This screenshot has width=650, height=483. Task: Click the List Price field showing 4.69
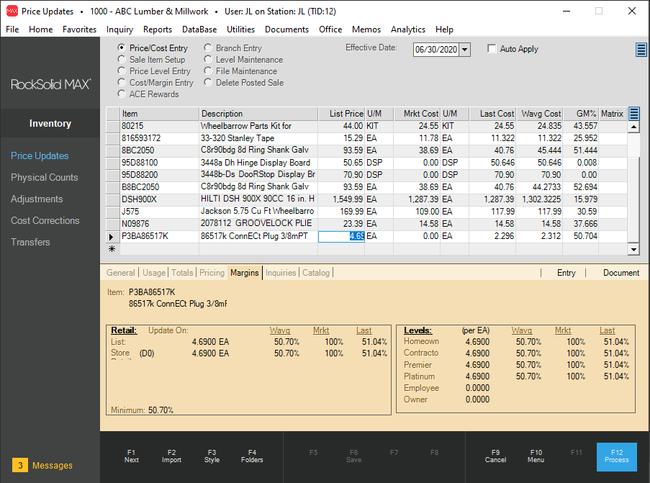click(341, 237)
